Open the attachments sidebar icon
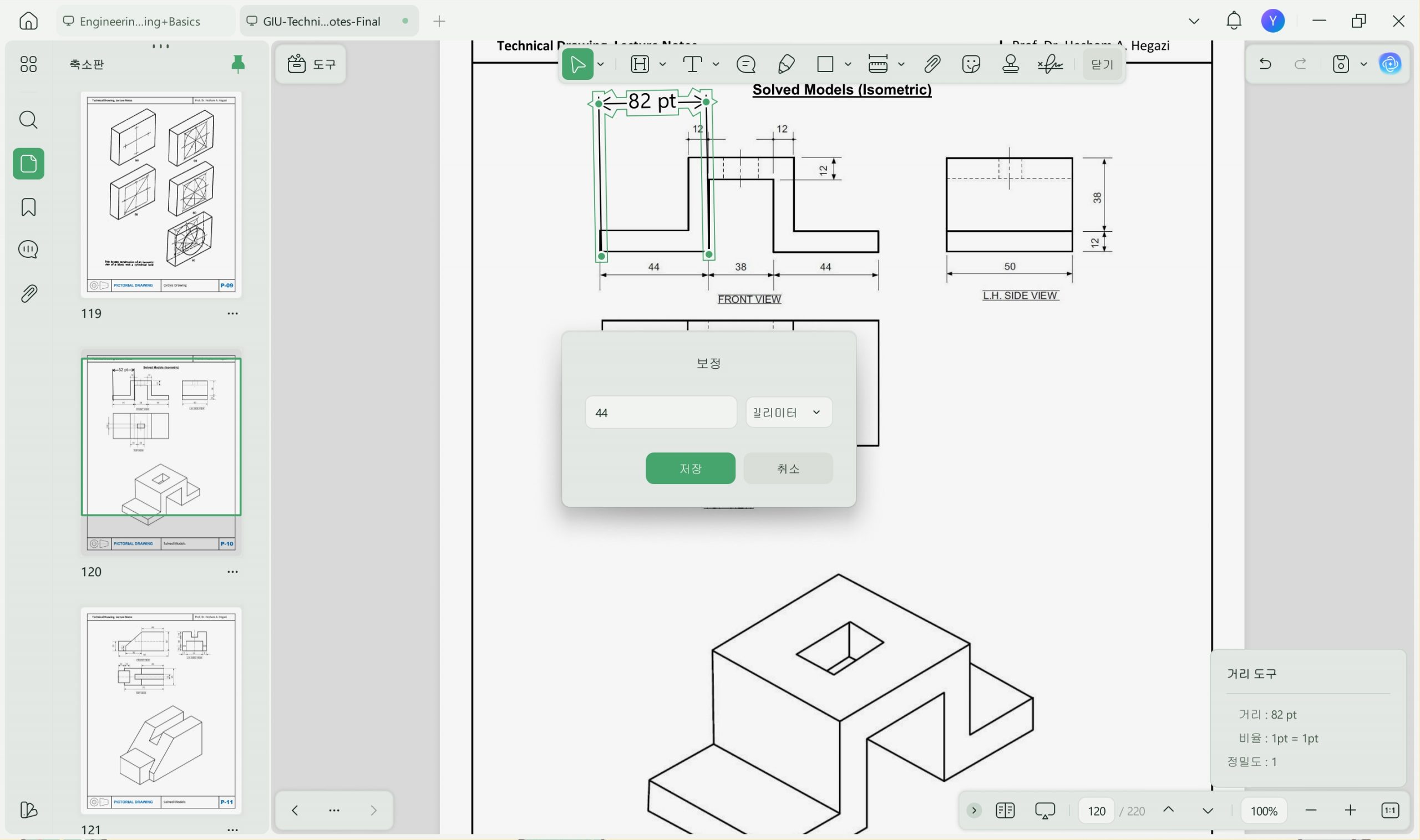 point(28,294)
